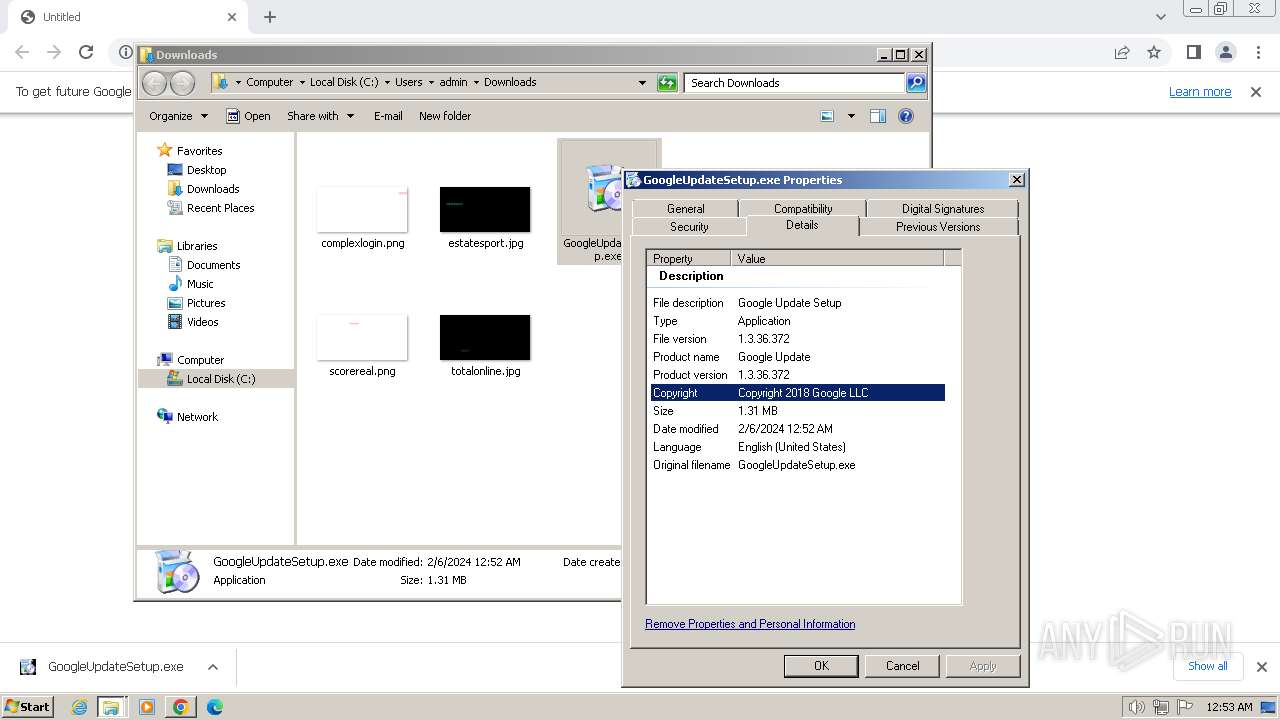Click Show all downloads button
Image resolution: width=1280 pixels, height=720 pixels.
tap(1207, 666)
